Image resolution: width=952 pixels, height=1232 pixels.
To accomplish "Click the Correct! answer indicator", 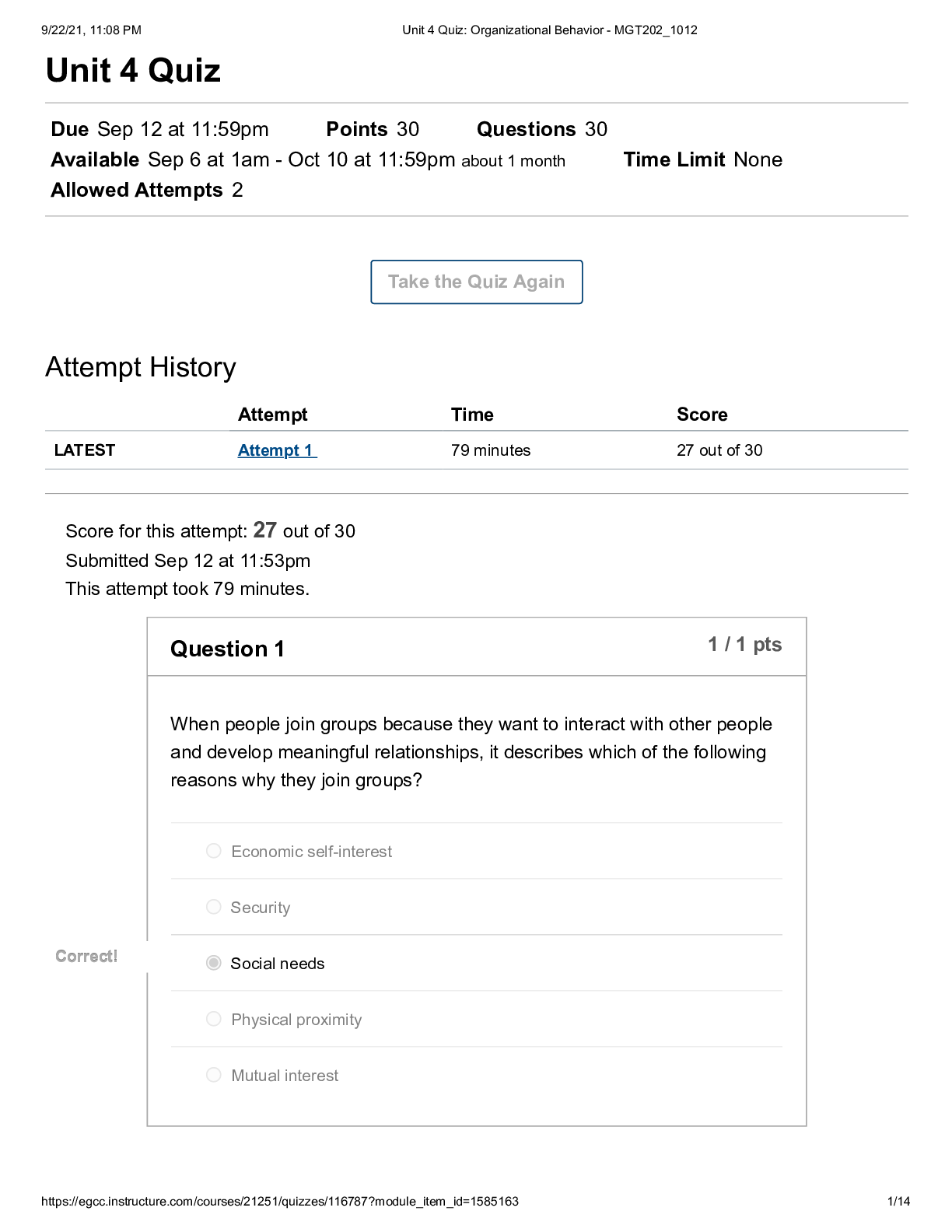I will 86,956.
